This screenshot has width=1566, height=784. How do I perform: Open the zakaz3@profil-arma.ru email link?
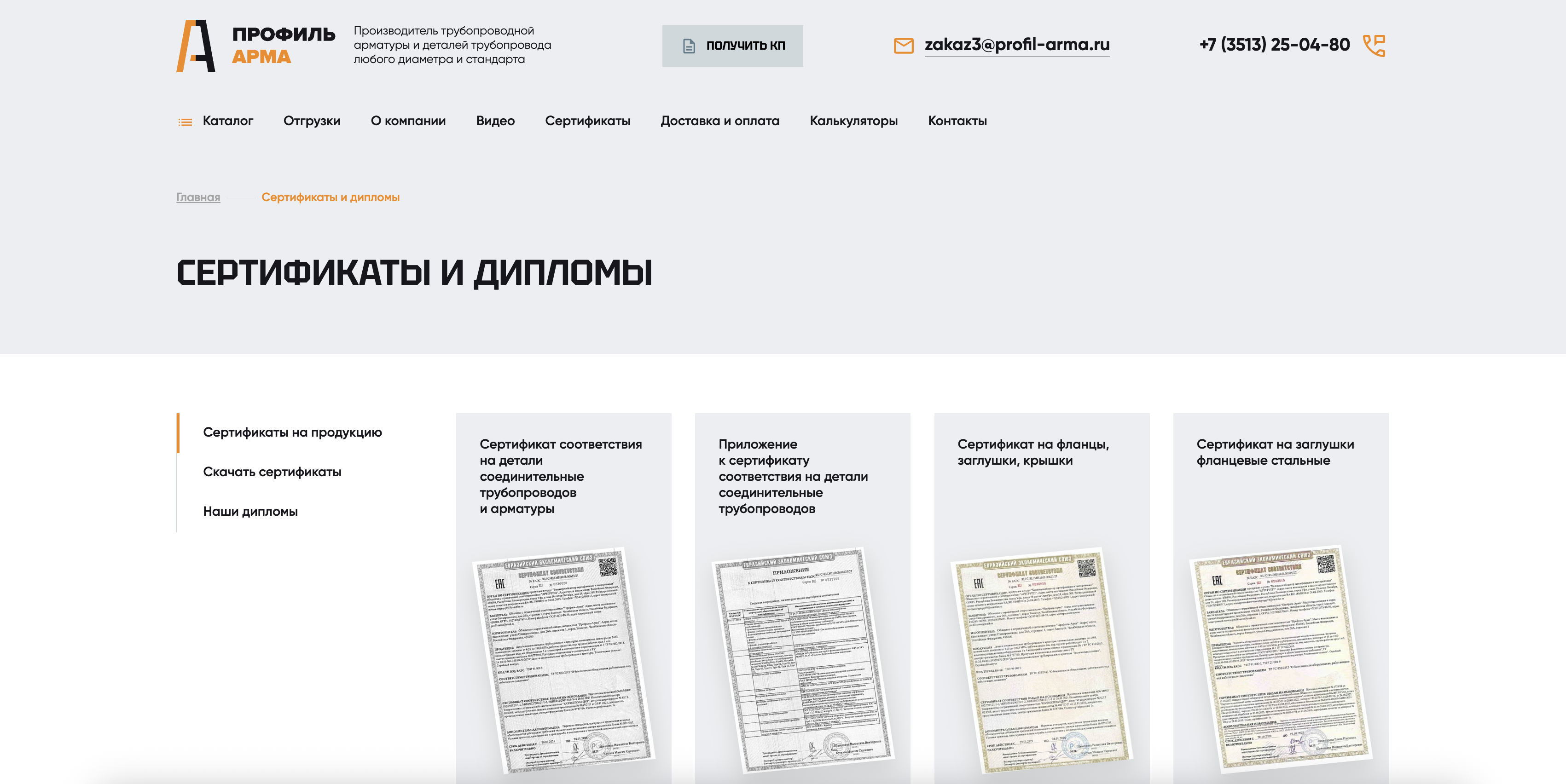click(x=1016, y=44)
